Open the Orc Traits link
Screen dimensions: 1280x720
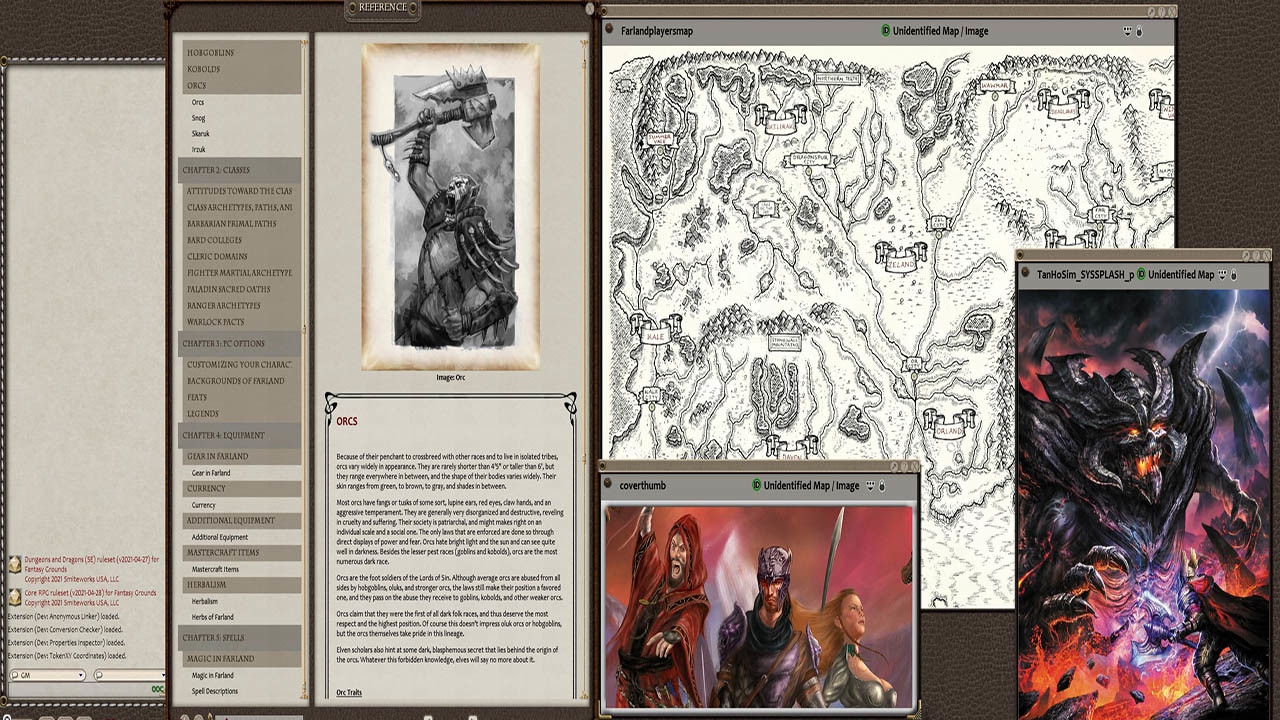point(352,691)
